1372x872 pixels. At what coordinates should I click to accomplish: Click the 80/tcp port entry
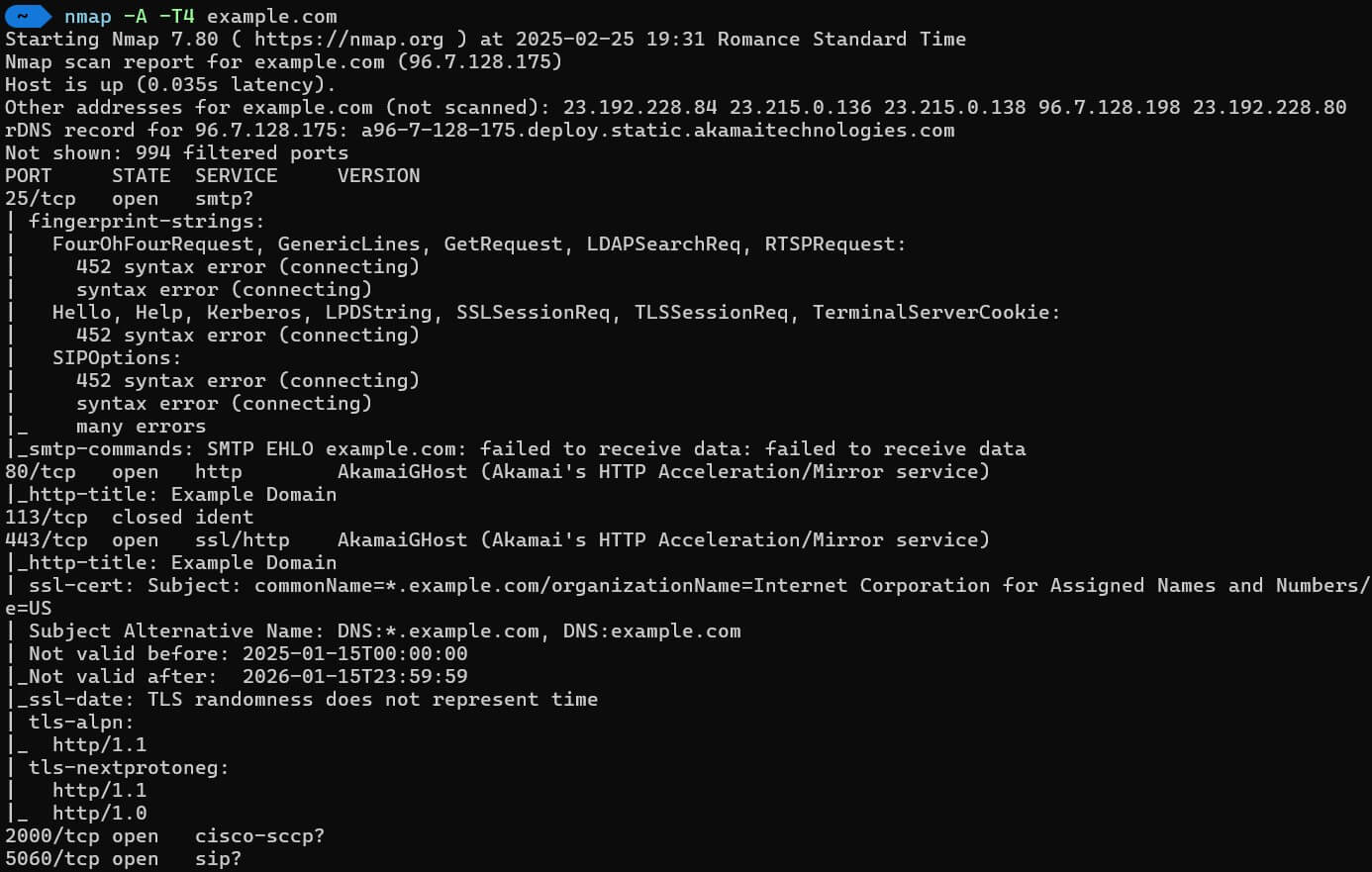coord(40,471)
